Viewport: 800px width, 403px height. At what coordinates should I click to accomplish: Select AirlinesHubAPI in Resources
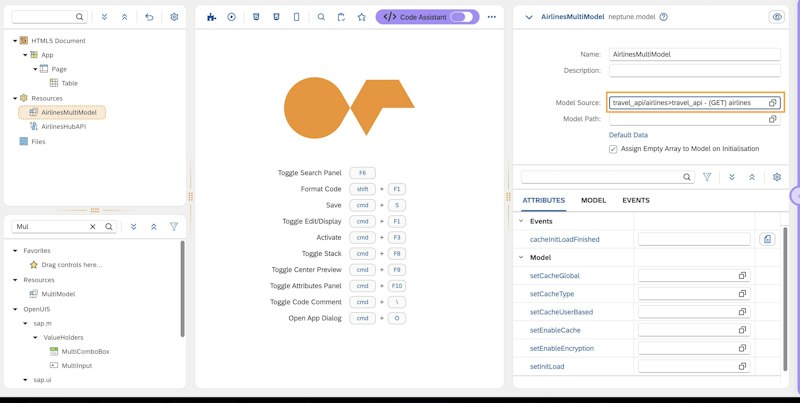click(x=63, y=127)
